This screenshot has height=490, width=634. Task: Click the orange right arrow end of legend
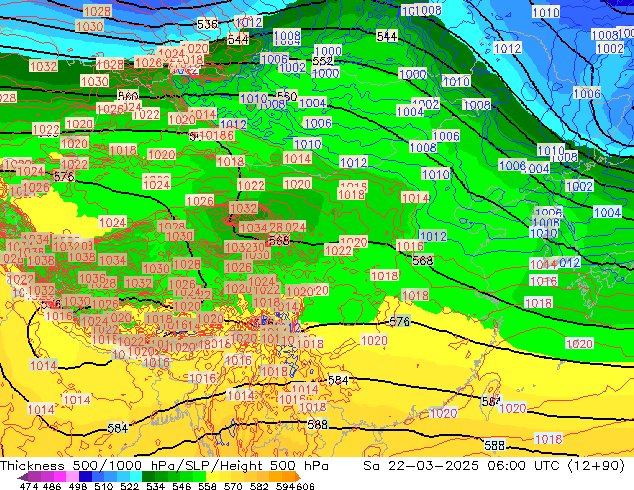[298, 477]
